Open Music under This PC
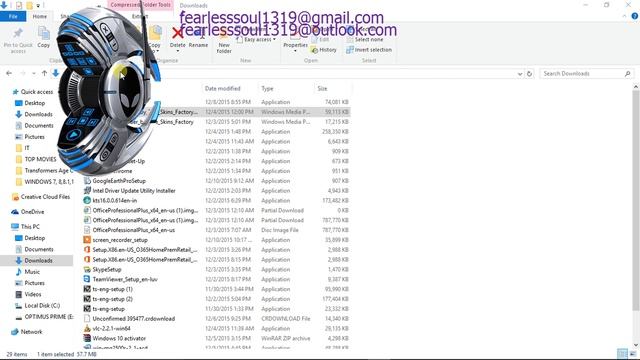 28,272
